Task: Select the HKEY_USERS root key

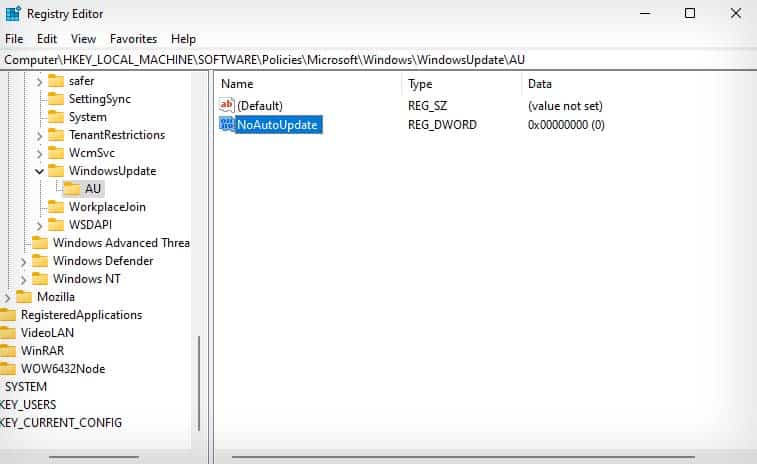Action: tap(28, 405)
